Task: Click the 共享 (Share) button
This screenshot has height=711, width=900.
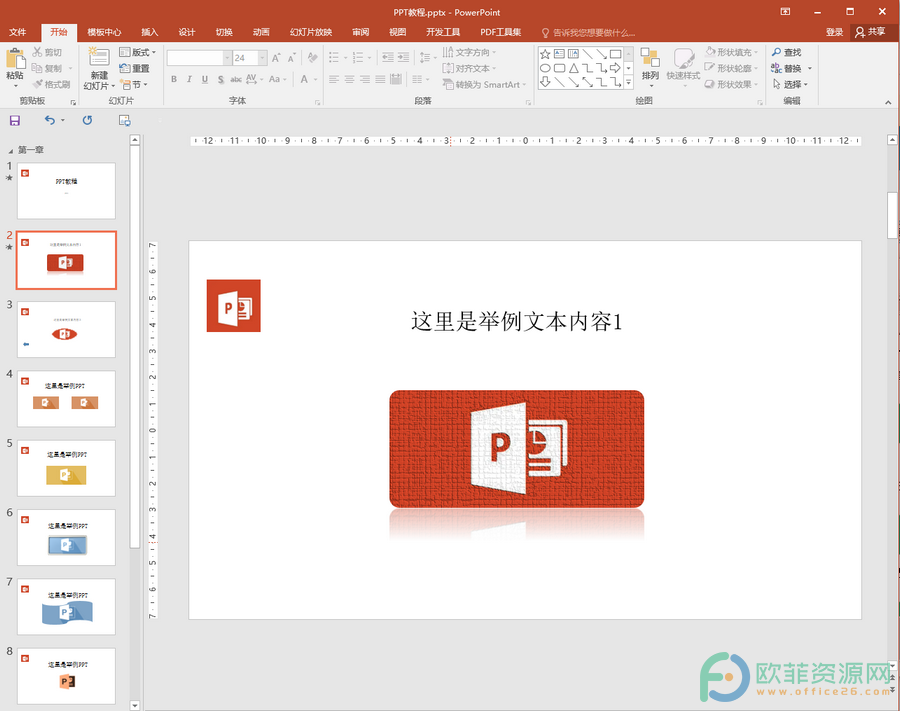Action: 870,32
